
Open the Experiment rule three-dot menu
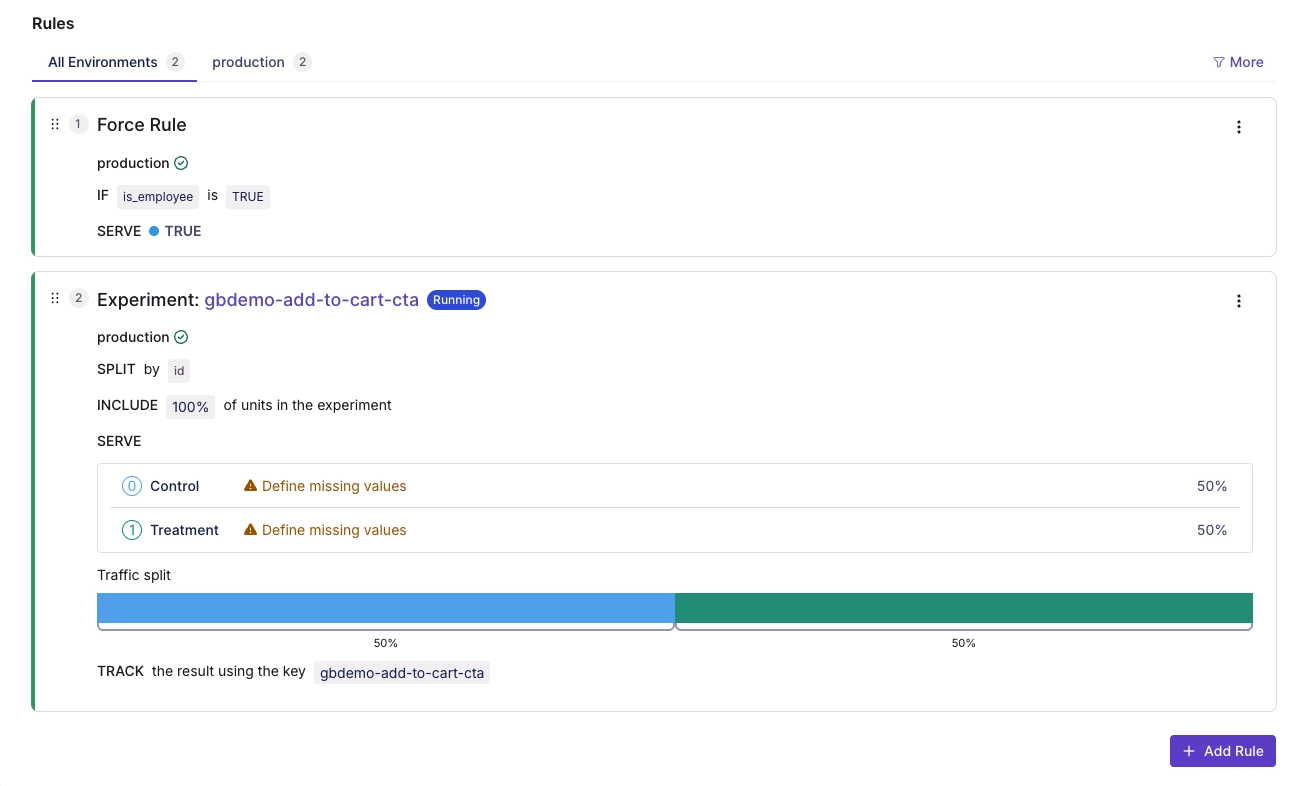pyautogui.click(x=1239, y=301)
